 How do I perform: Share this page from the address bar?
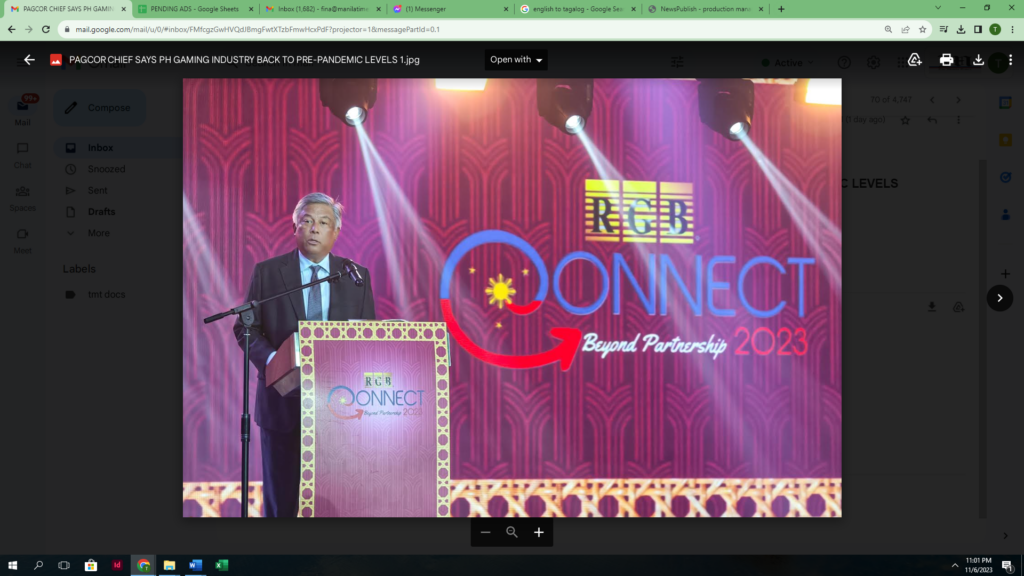(905, 29)
